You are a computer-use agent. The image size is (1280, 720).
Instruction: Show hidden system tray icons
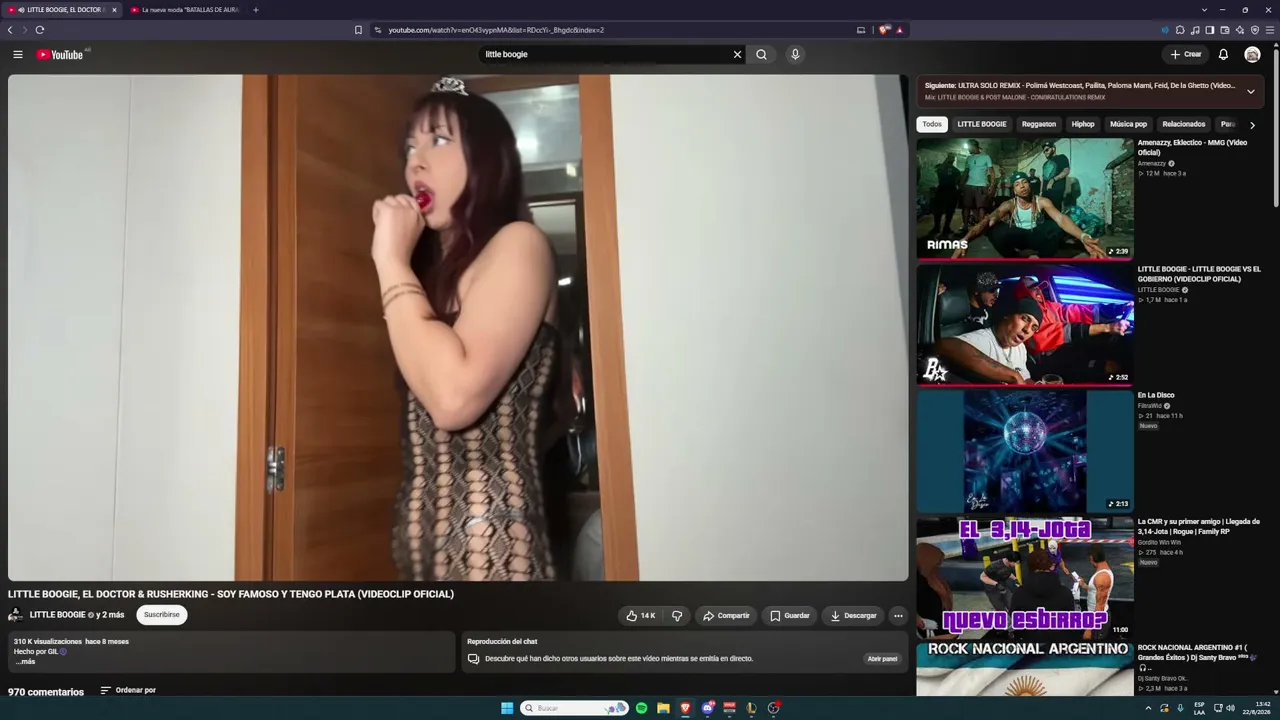pos(1148,708)
